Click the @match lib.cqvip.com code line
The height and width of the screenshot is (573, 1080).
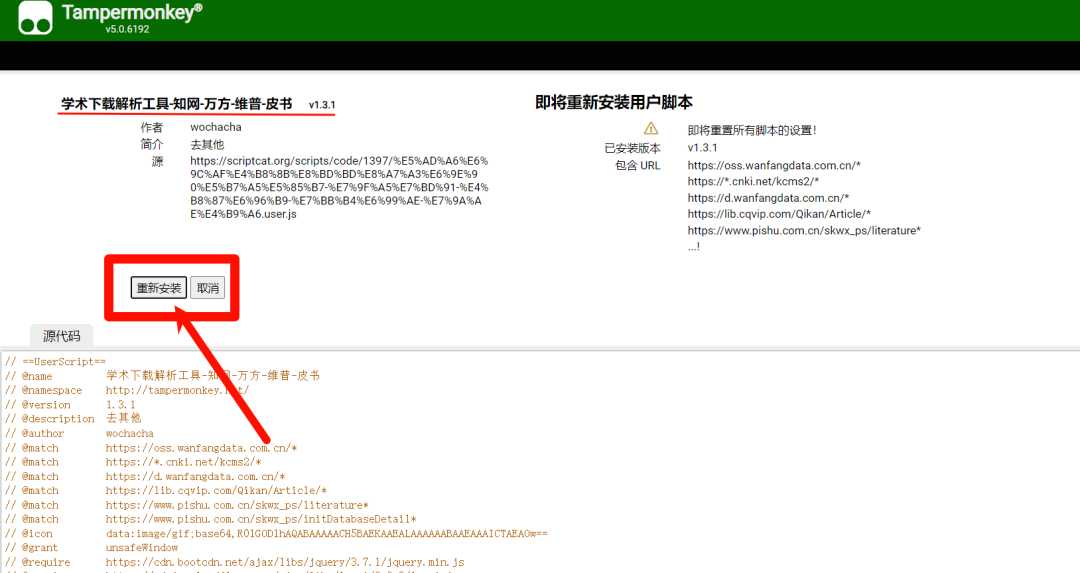[166, 490]
